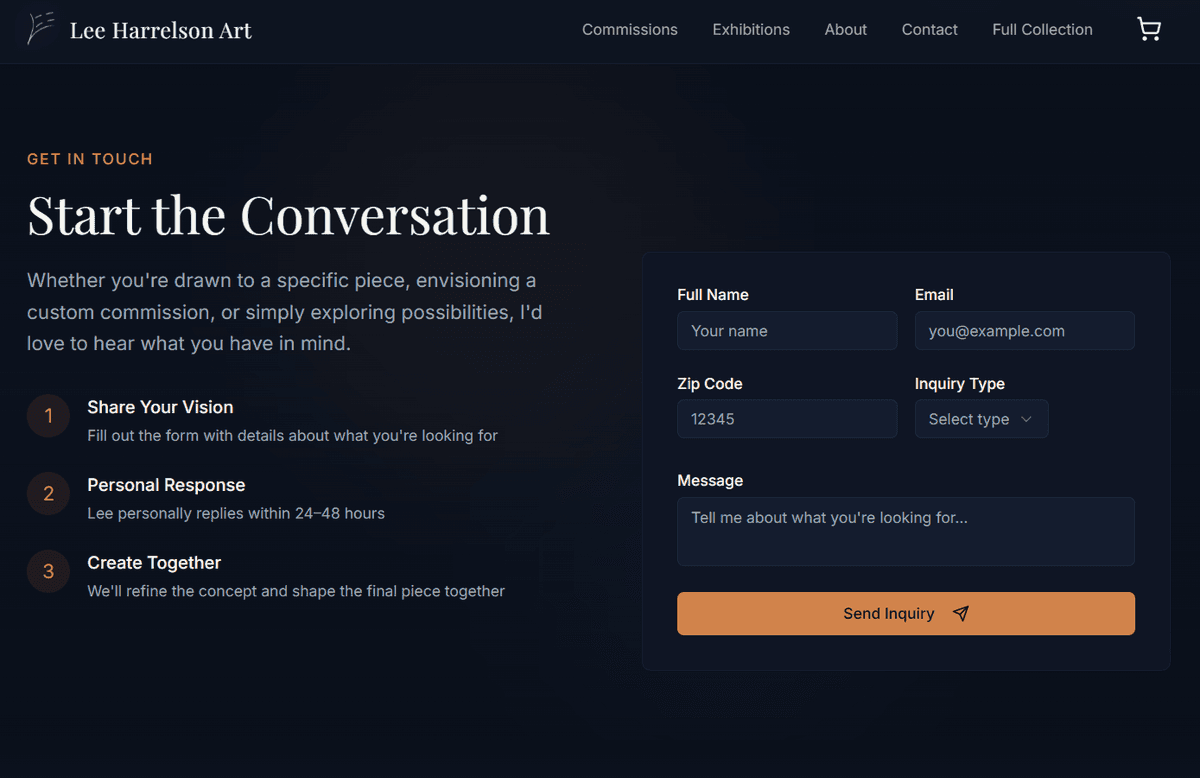
Task: Expand the Inquiry Type dropdown
Action: pos(982,419)
